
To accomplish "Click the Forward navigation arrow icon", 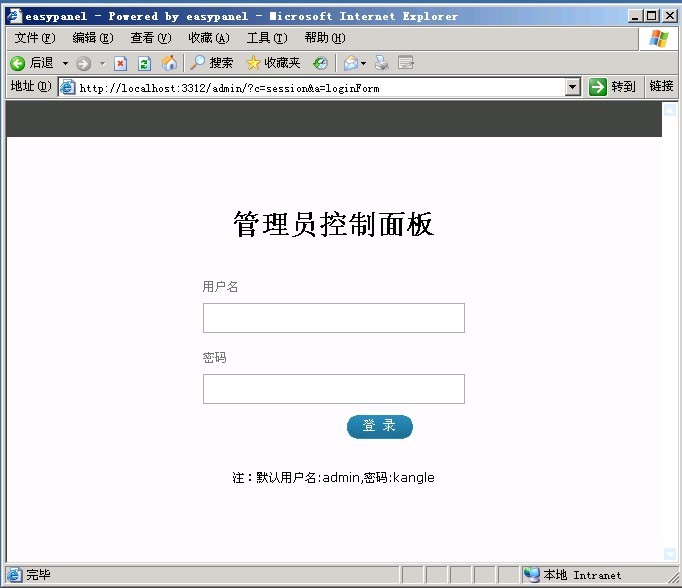I will pos(84,63).
